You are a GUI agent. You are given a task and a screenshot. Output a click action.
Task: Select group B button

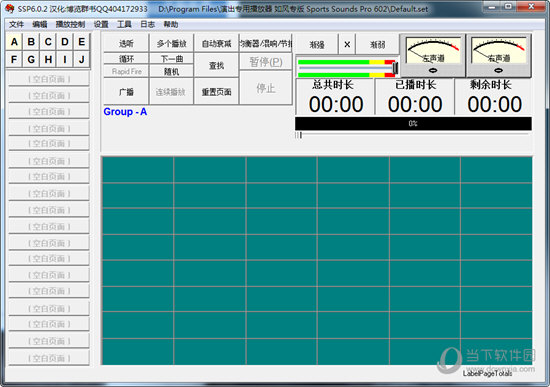[x=31, y=42]
